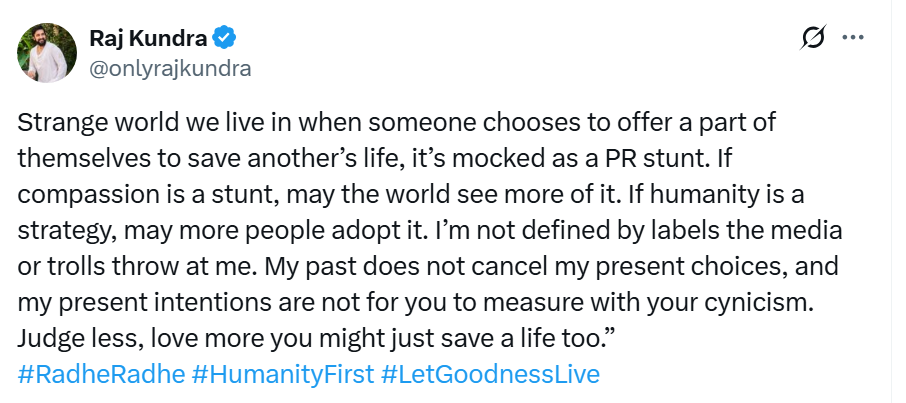Click the display name Raj Kundra
The height and width of the screenshot is (403, 906).
[x=146, y=40]
